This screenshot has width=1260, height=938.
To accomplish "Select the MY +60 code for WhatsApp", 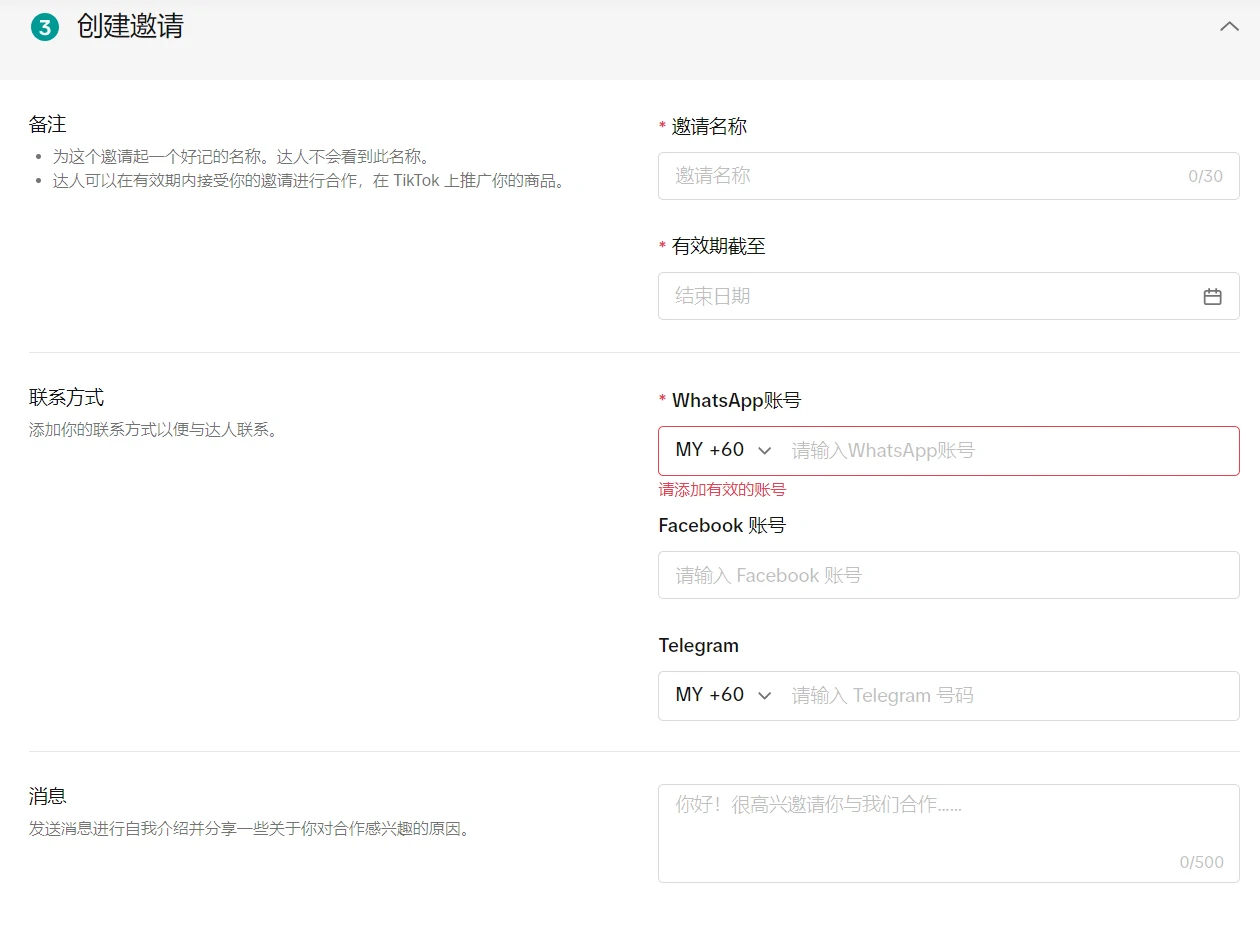I will 709,450.
